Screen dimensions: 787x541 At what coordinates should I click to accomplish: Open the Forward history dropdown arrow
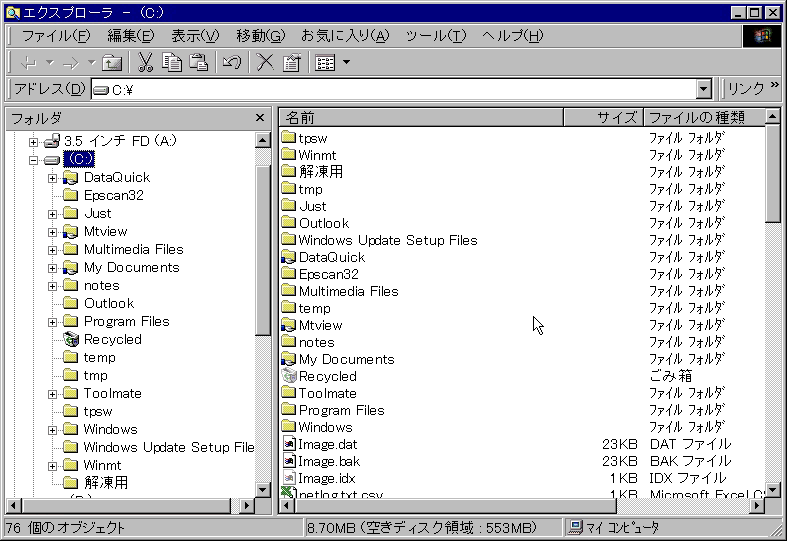pyautogui.click(x=91, y=63)
